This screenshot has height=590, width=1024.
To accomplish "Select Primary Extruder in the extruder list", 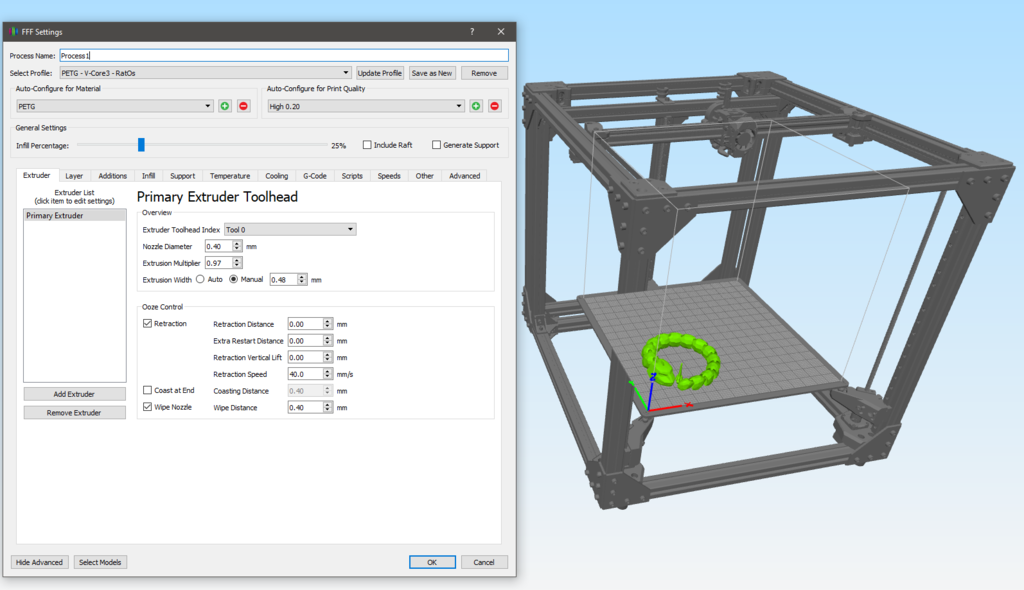I will click(x=74, y=216).
